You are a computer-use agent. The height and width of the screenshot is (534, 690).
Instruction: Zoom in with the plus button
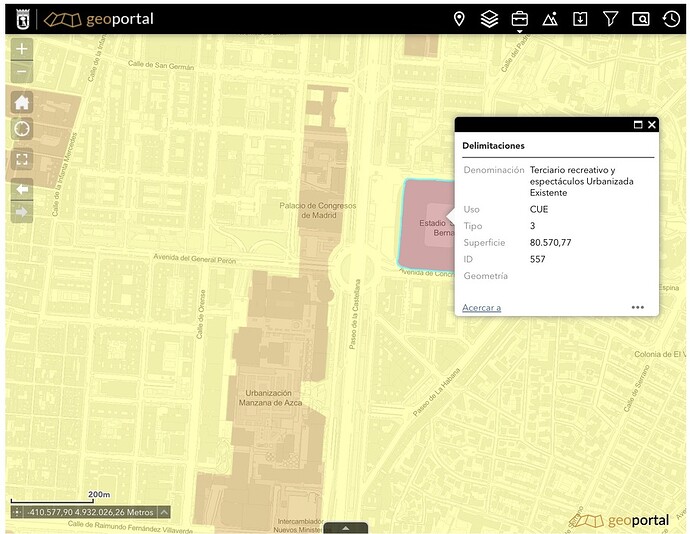pyautogui.click(x=22, y=49)
